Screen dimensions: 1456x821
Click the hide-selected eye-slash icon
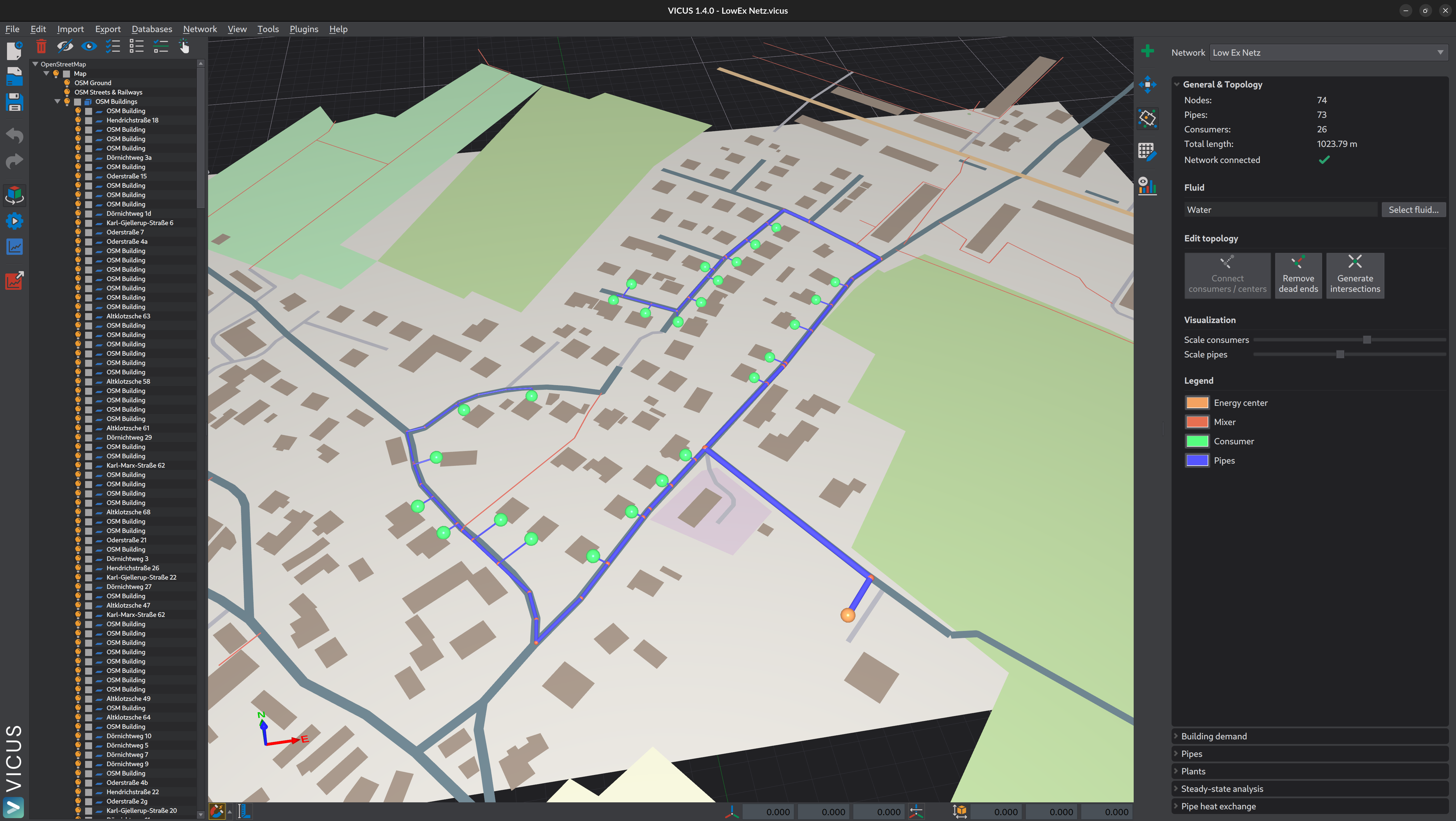[65, 46]
